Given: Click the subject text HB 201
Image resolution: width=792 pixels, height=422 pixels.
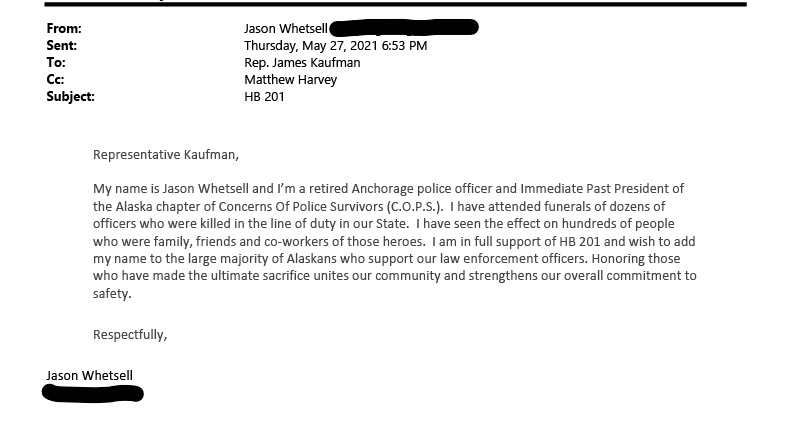Looking at the screenshot, I should click(x=264, y=97).
